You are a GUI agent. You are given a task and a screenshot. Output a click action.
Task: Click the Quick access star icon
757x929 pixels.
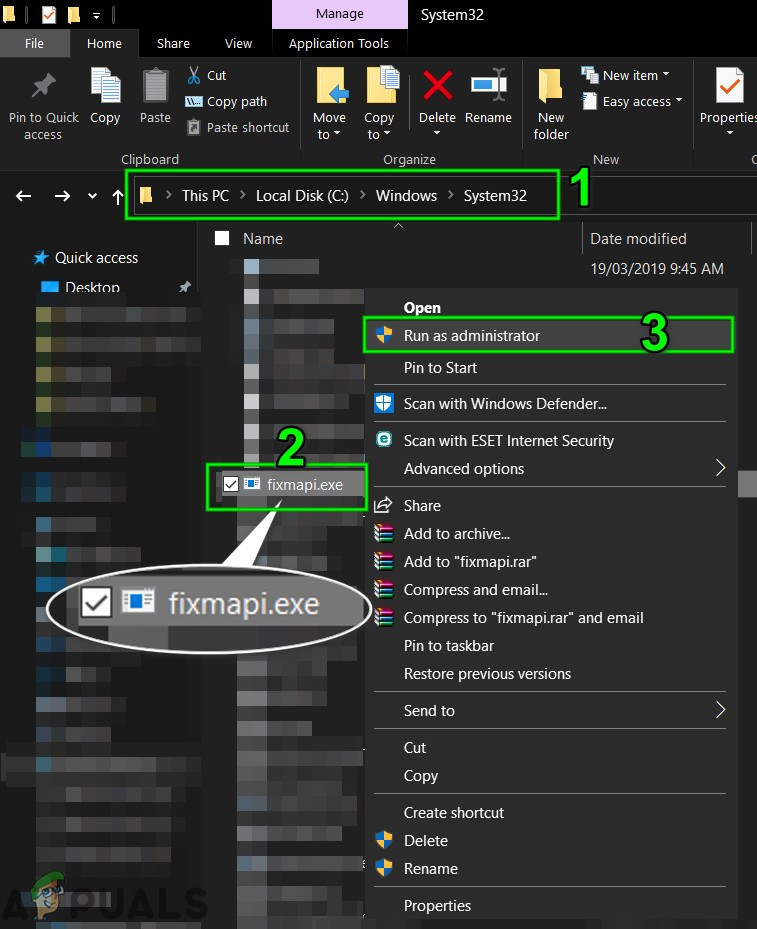point(41,257)
